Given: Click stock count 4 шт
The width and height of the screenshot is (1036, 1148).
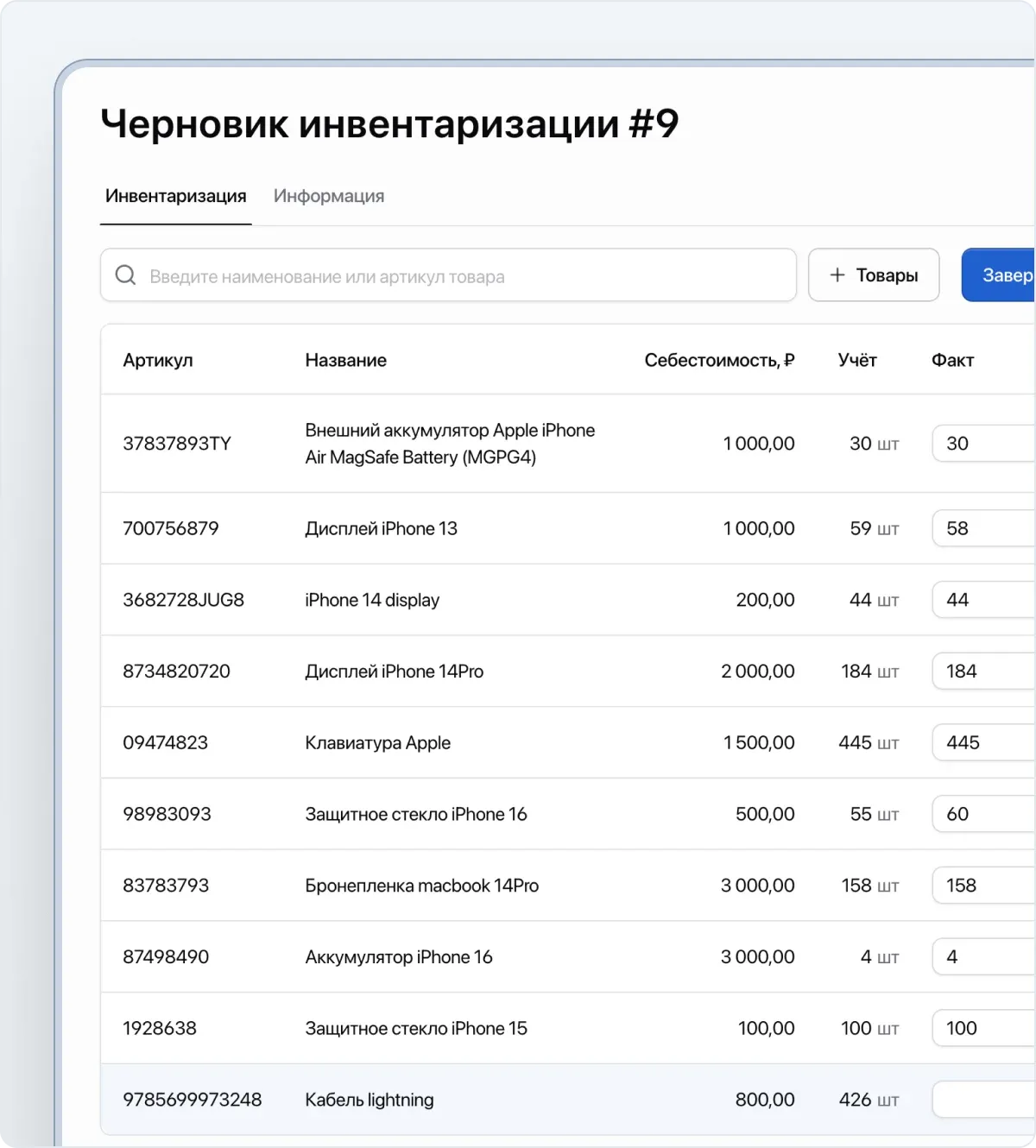Looking at the screenshot, I should (880, 957).
